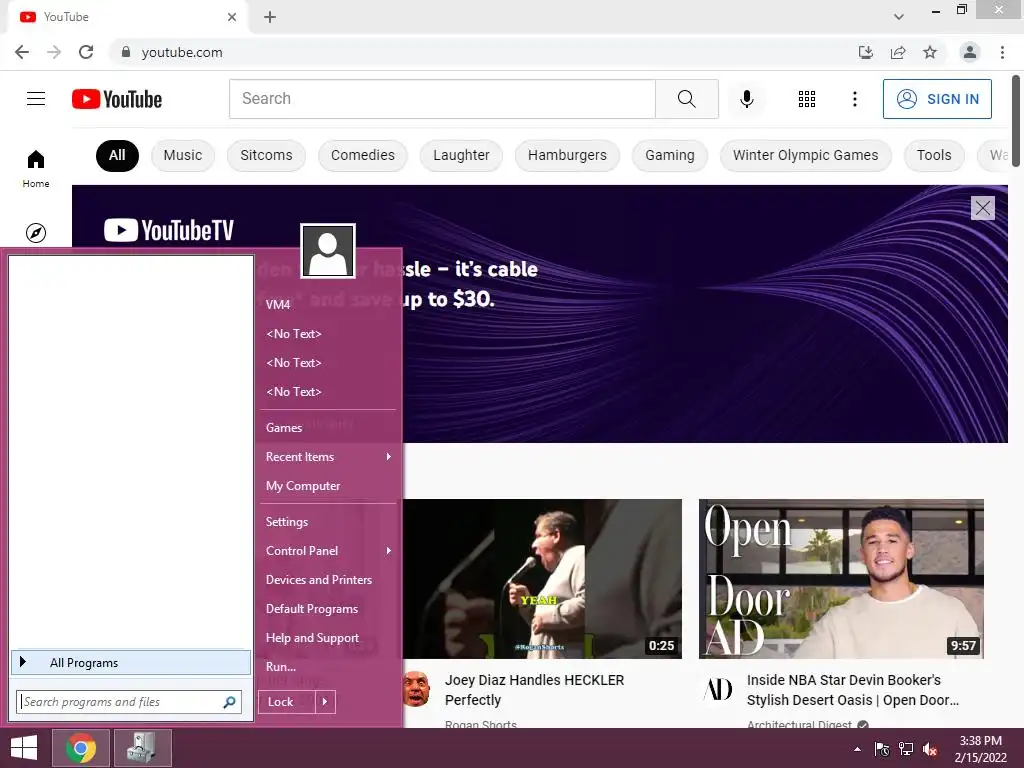The height and width of the screenshot is (768, 1024).
Task: Click the network tray icon
Action: tap(906, 749)
